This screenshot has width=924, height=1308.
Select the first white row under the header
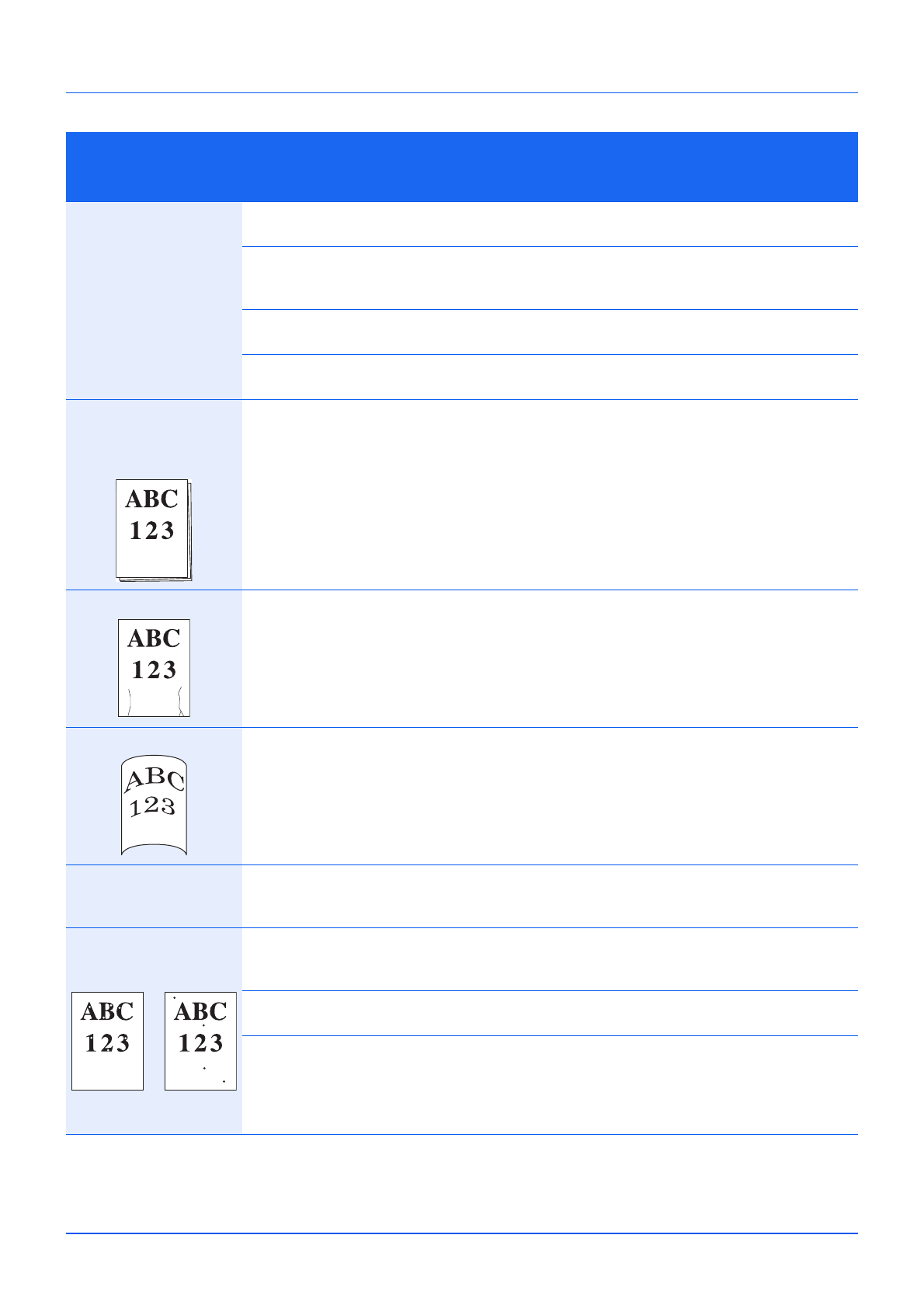click(x=550, y=224)
